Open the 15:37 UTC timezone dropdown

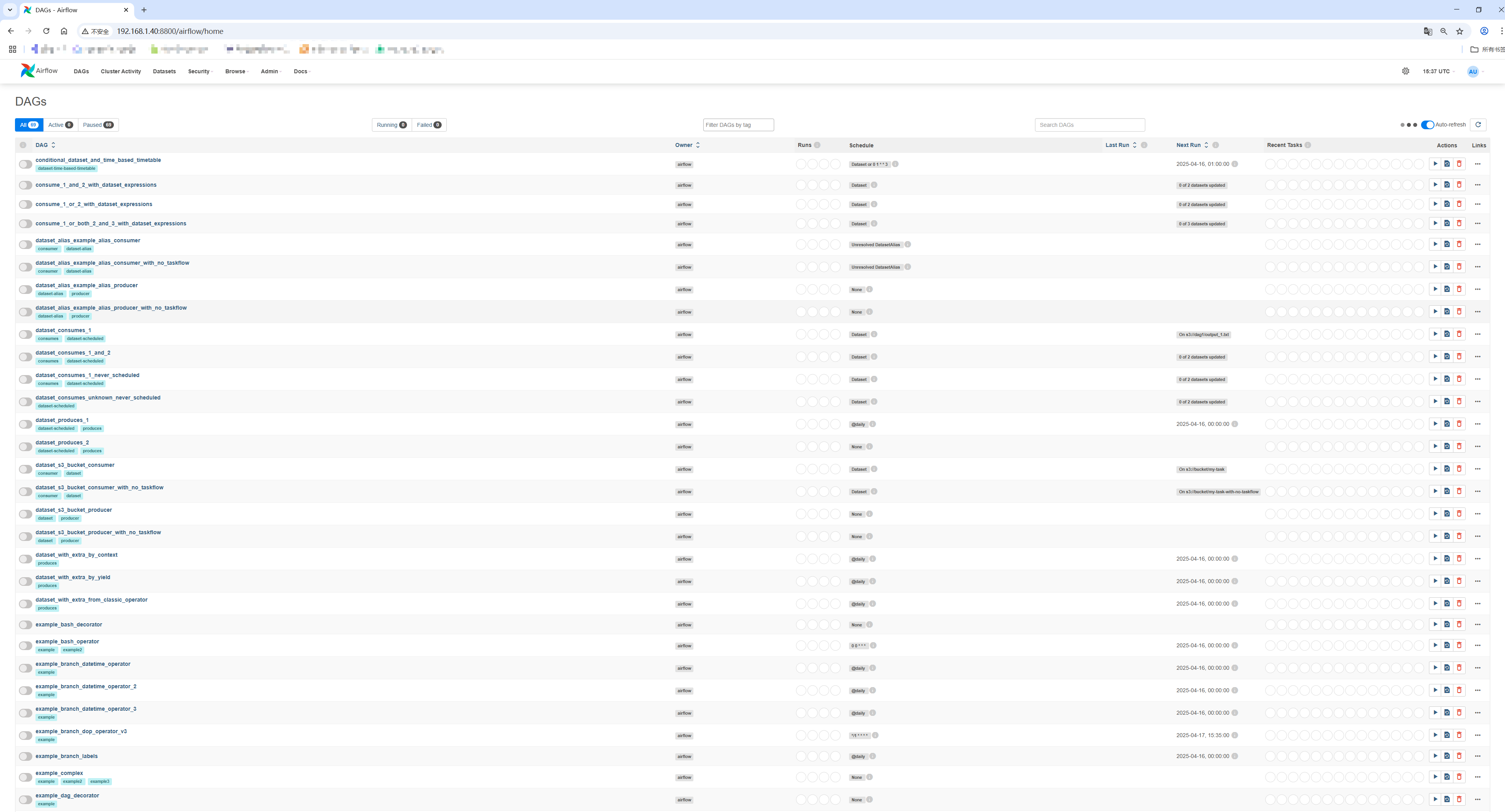[1438, 71]
